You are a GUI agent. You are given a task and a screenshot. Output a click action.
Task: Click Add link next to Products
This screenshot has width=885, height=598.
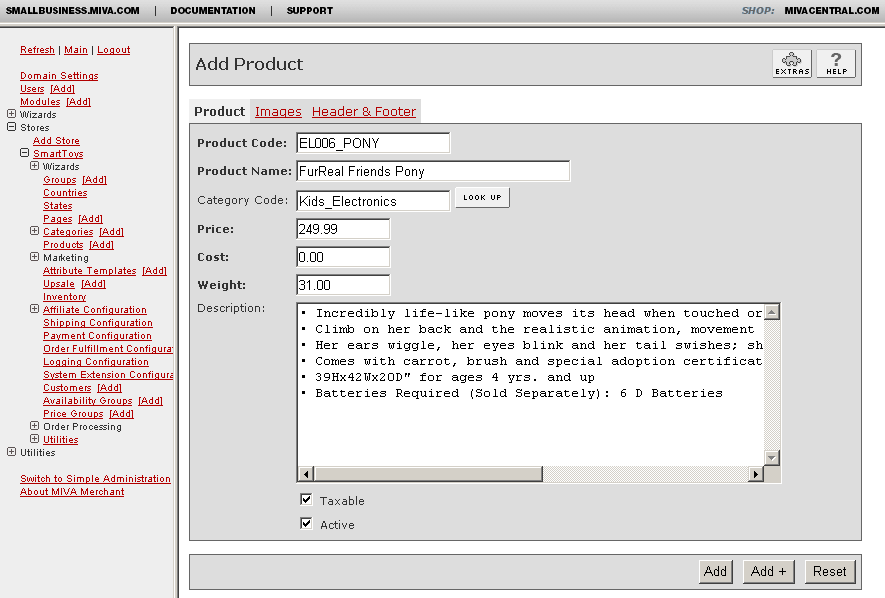coord(102,244)
